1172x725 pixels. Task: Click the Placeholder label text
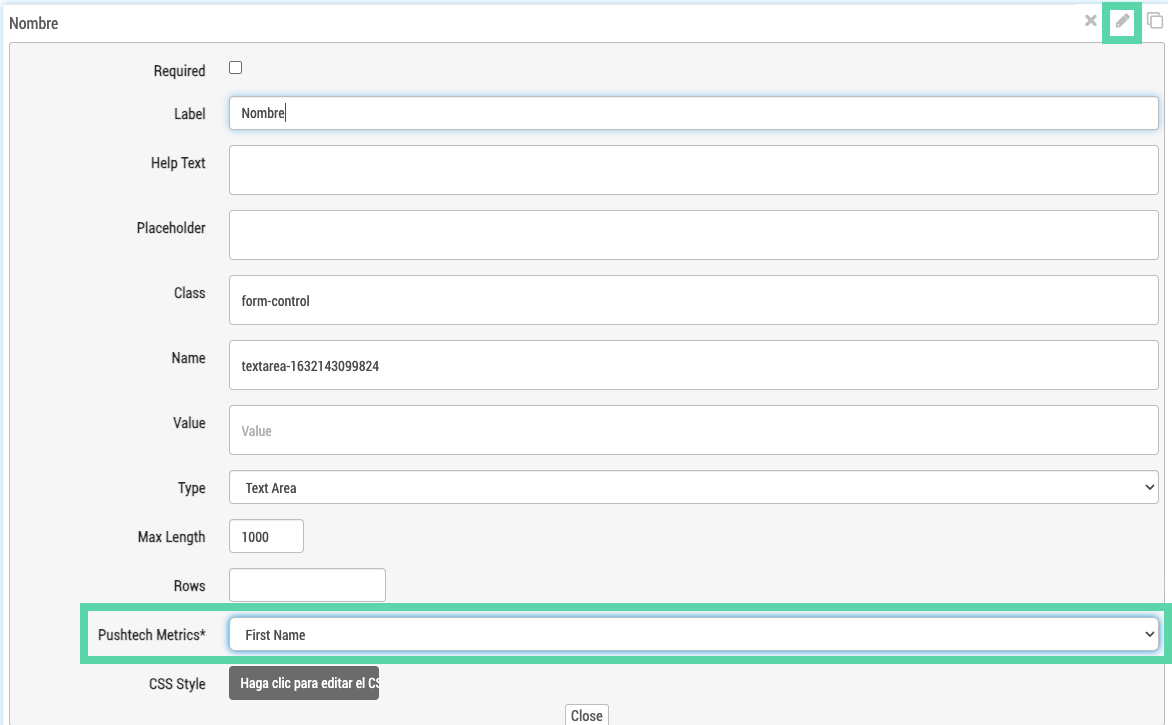coord(171,228)
